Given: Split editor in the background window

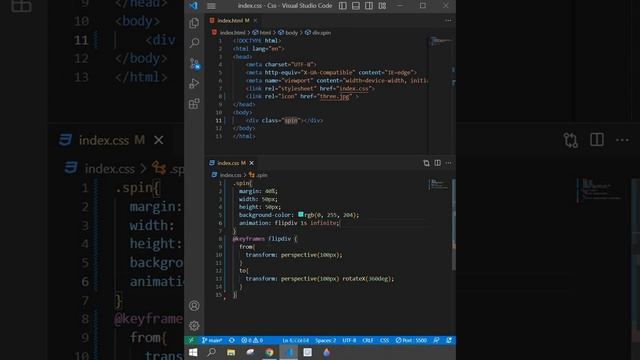Looking at the screenshot, I should tap(597, 140).
